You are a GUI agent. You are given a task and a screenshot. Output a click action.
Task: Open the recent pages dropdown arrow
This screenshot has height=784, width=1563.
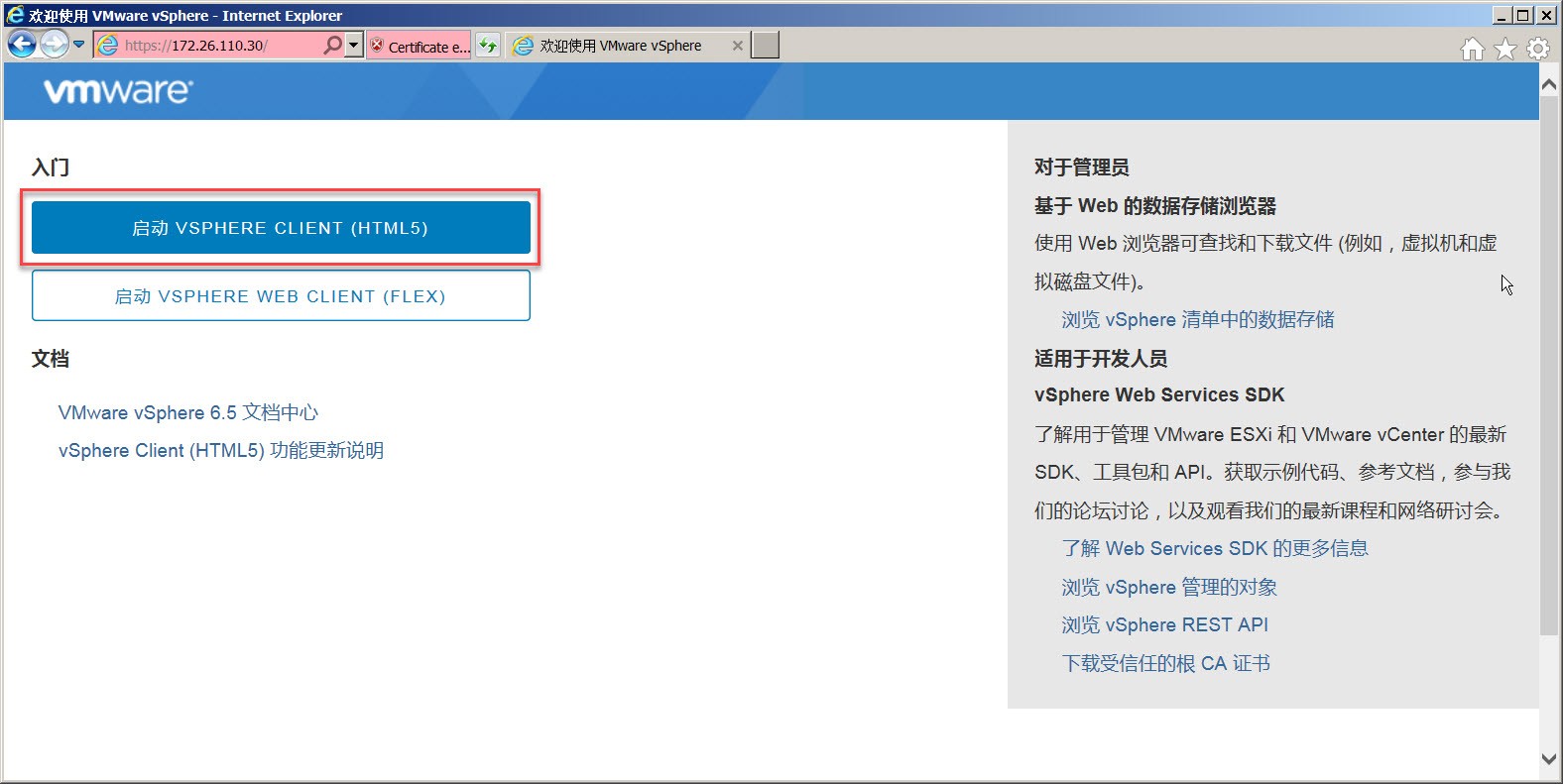click(79, 44)
